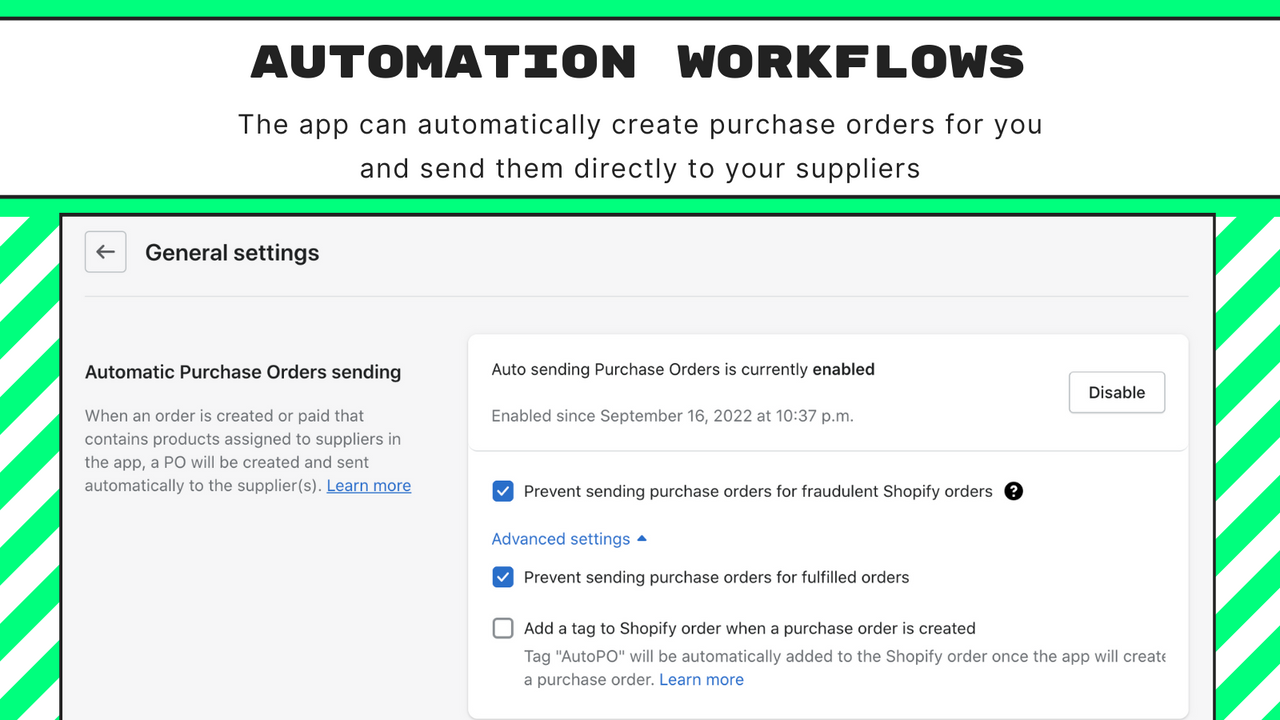Open the Learn more link about automatic POs
The image size is (1280, 720).
pyautogui.click(x=368, y=485)
